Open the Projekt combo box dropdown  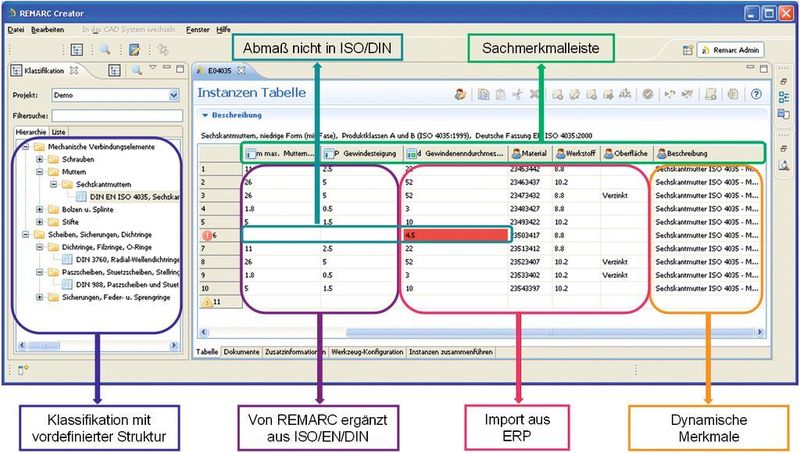(x=173, y=95)
